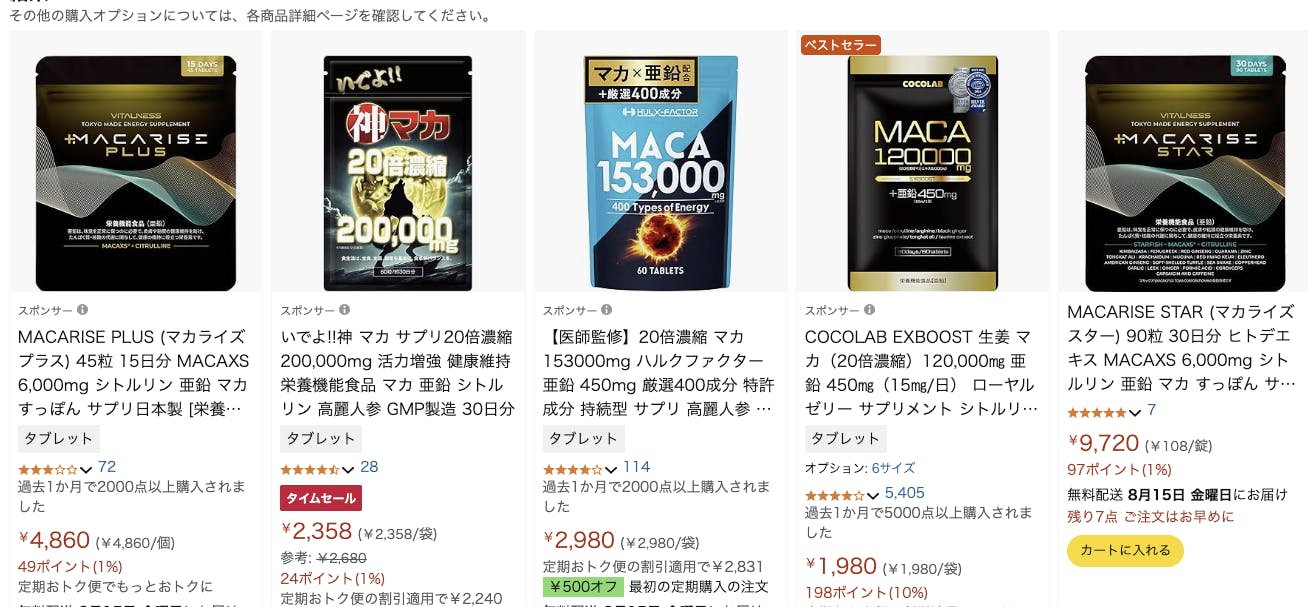Open the 6サイズ options link

click(893, 468)
